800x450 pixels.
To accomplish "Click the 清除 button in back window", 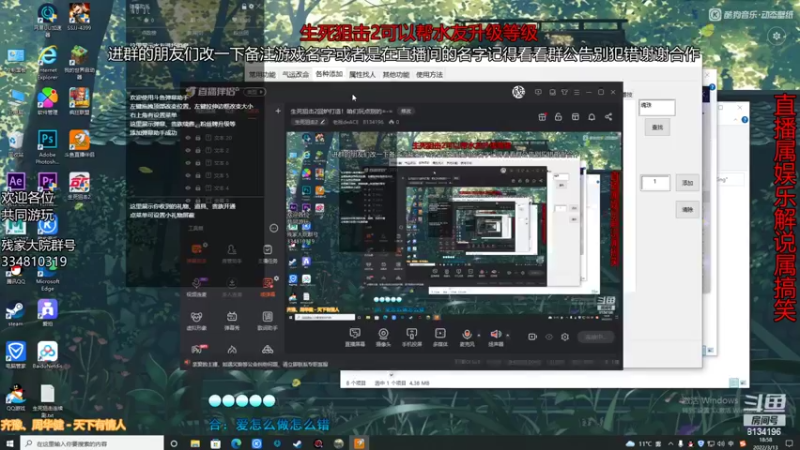I will coord(687,209).
